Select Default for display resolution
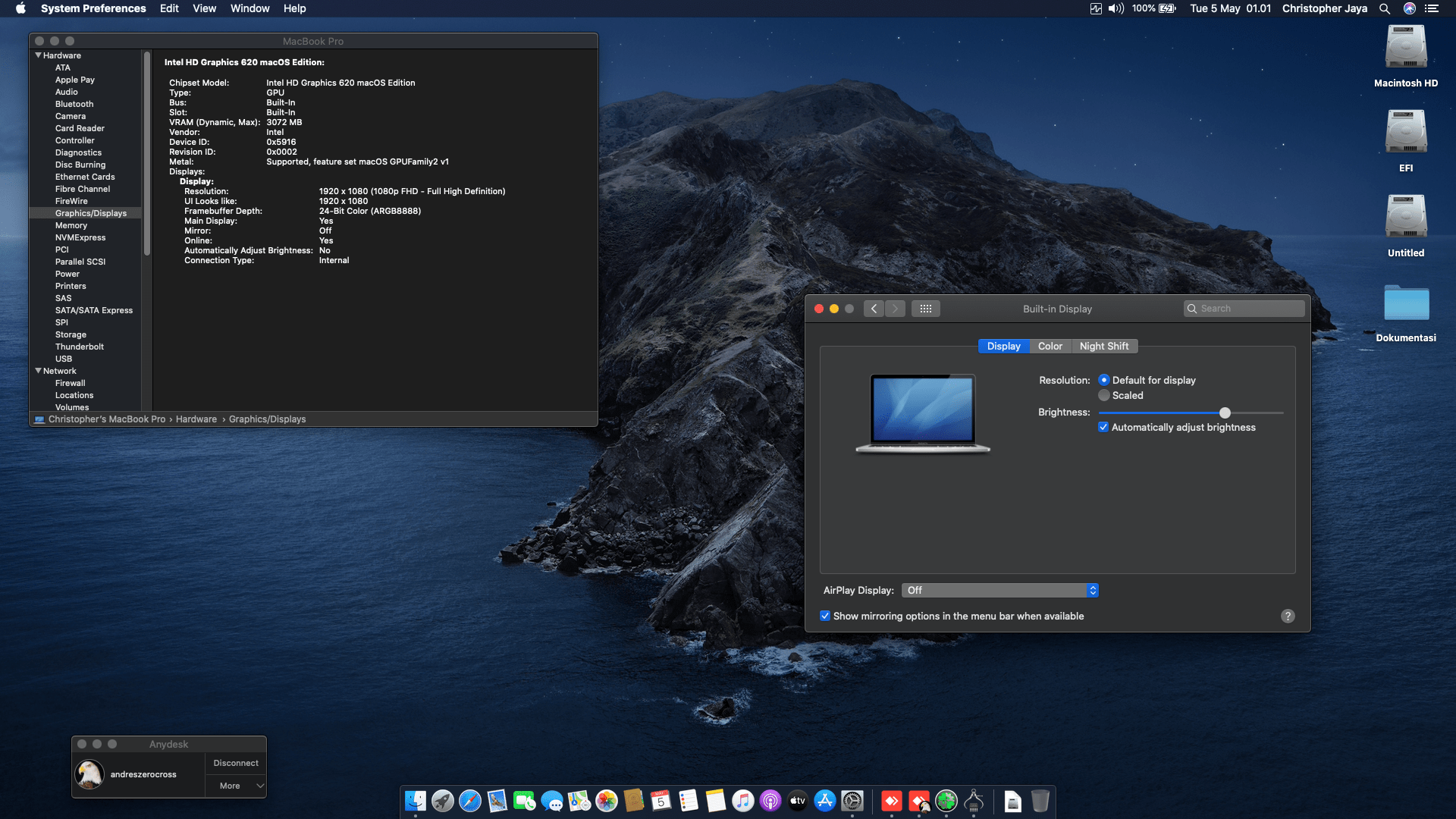This screenshot has height=819, width=1456. click(x=1104, y=380)
